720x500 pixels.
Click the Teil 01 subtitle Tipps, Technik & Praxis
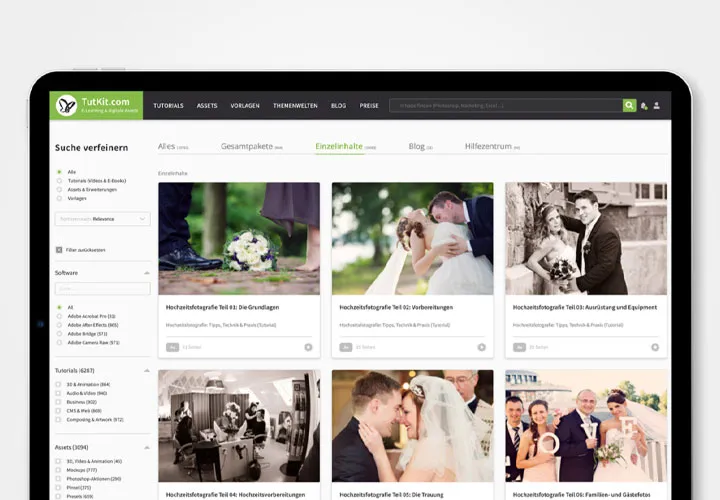tap(221, 325)
